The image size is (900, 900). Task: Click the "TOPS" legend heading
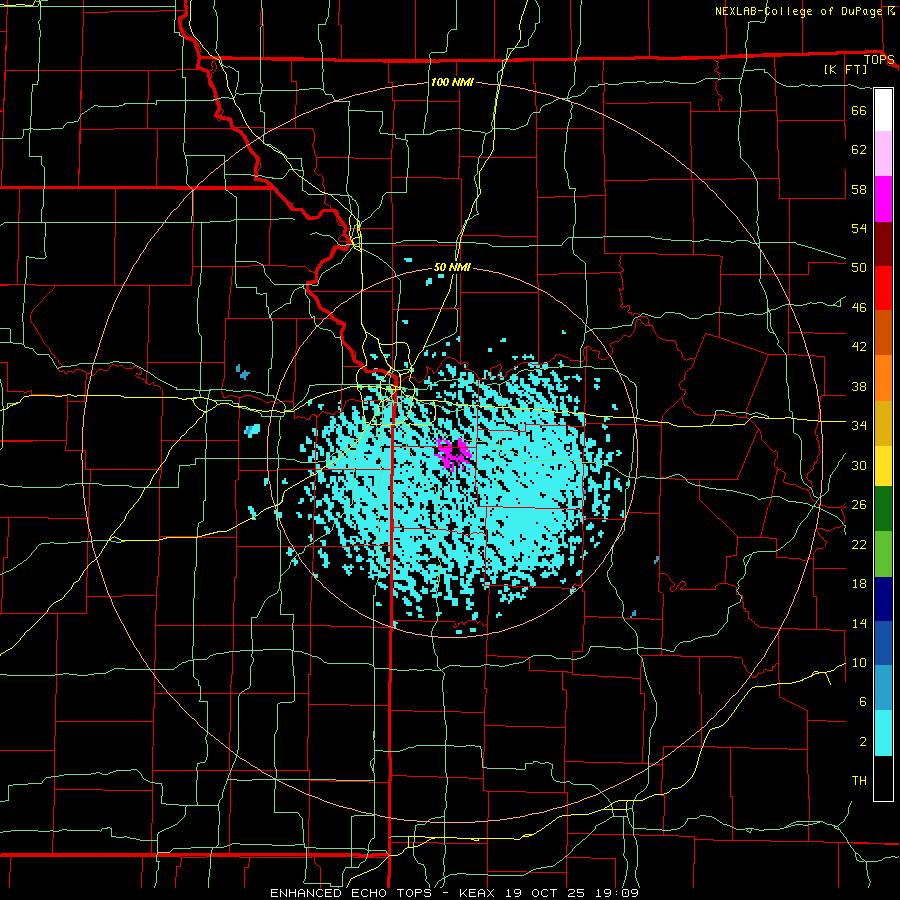(x=879, y=59)
